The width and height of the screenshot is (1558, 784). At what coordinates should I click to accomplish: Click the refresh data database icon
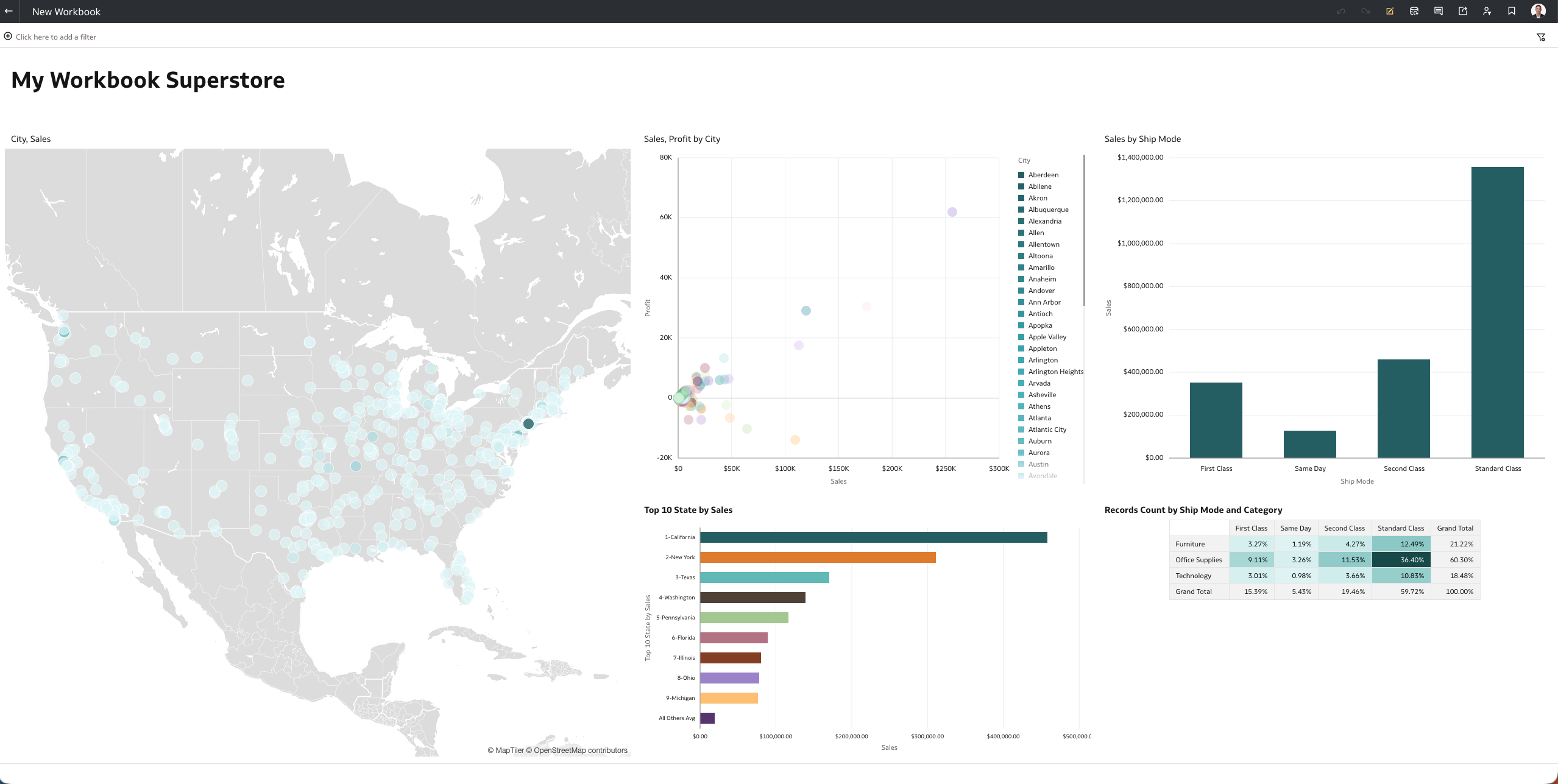(x=1414, y=11)
